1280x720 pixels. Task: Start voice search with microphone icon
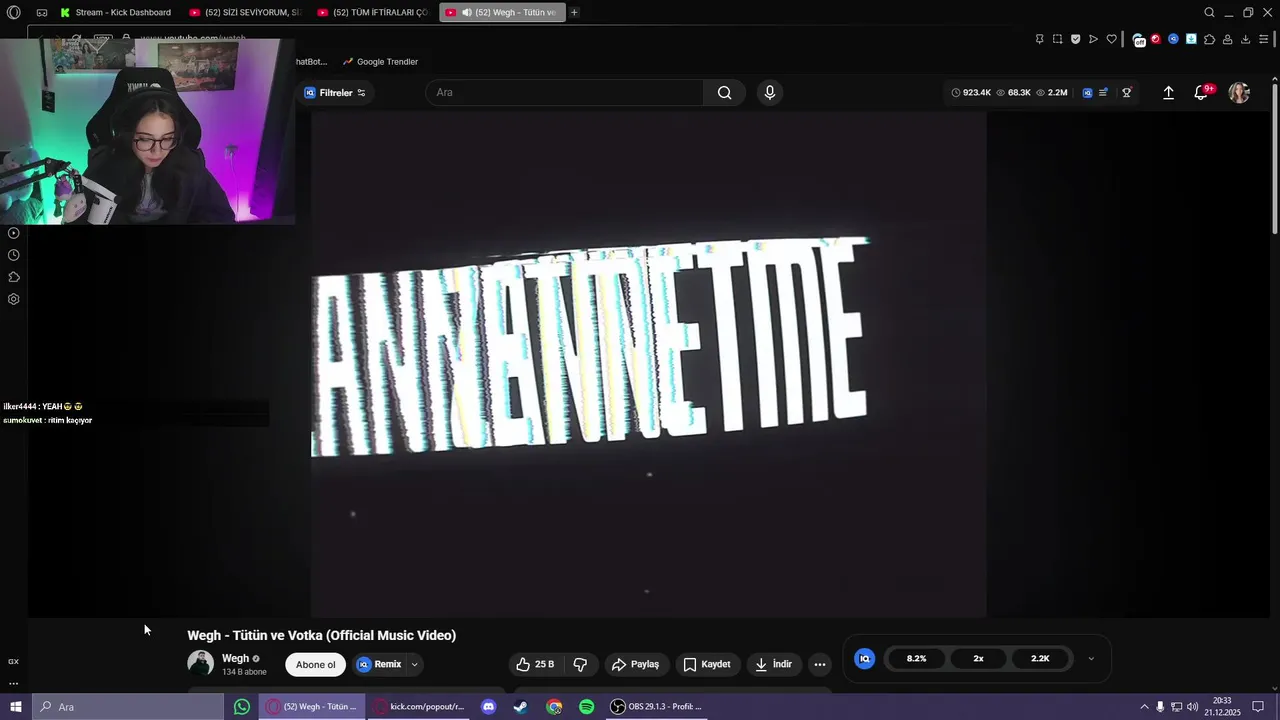[769, 92]
